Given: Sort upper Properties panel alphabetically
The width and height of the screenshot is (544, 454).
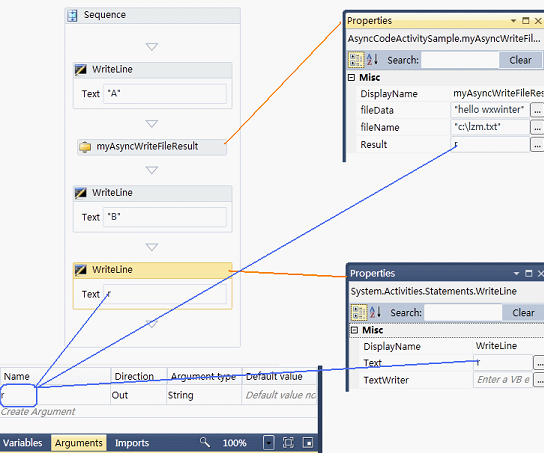Looking at the screenshot, I should pos(372,60).
